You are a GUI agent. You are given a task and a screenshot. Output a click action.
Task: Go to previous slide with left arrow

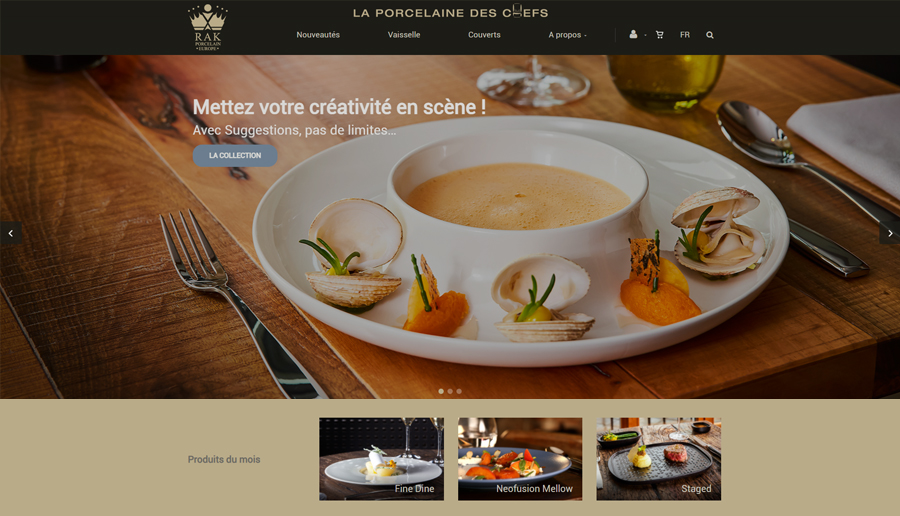10,233
